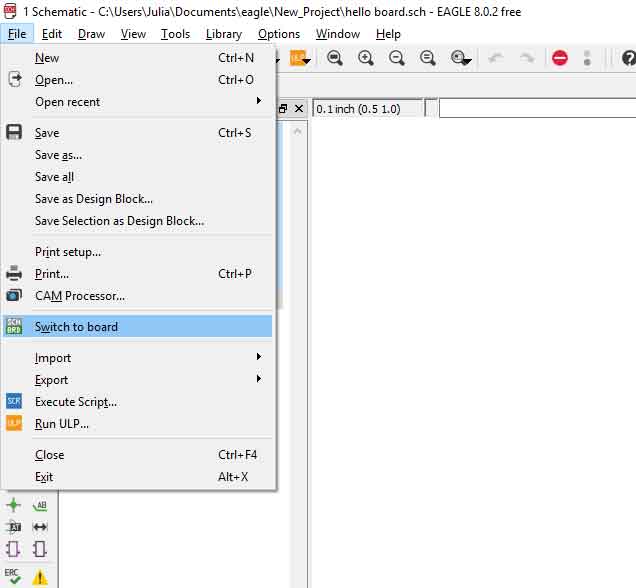Expand the Open recent submenu

[x=138, y=102]
